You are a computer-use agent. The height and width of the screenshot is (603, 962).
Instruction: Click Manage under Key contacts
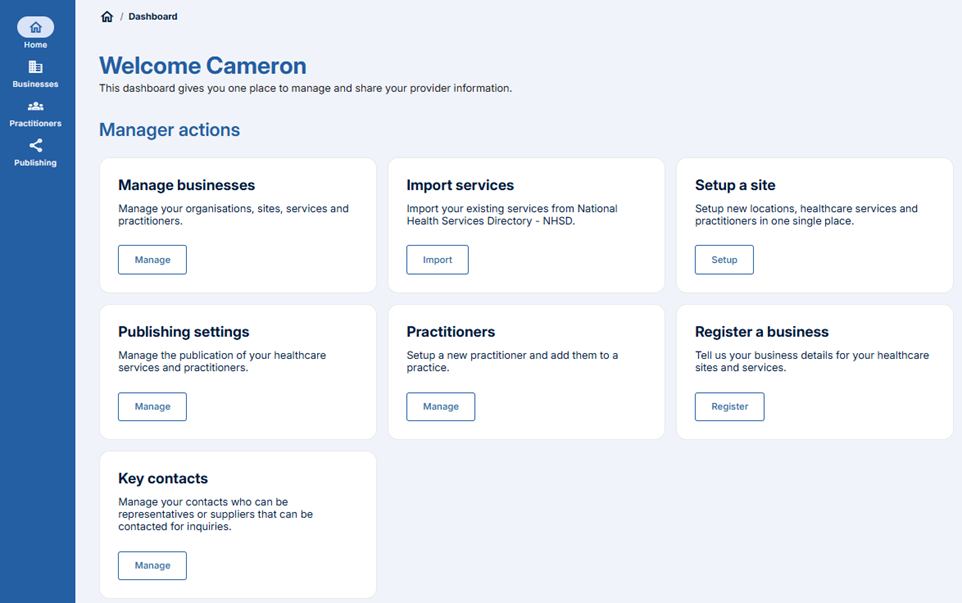pos(152,565)
